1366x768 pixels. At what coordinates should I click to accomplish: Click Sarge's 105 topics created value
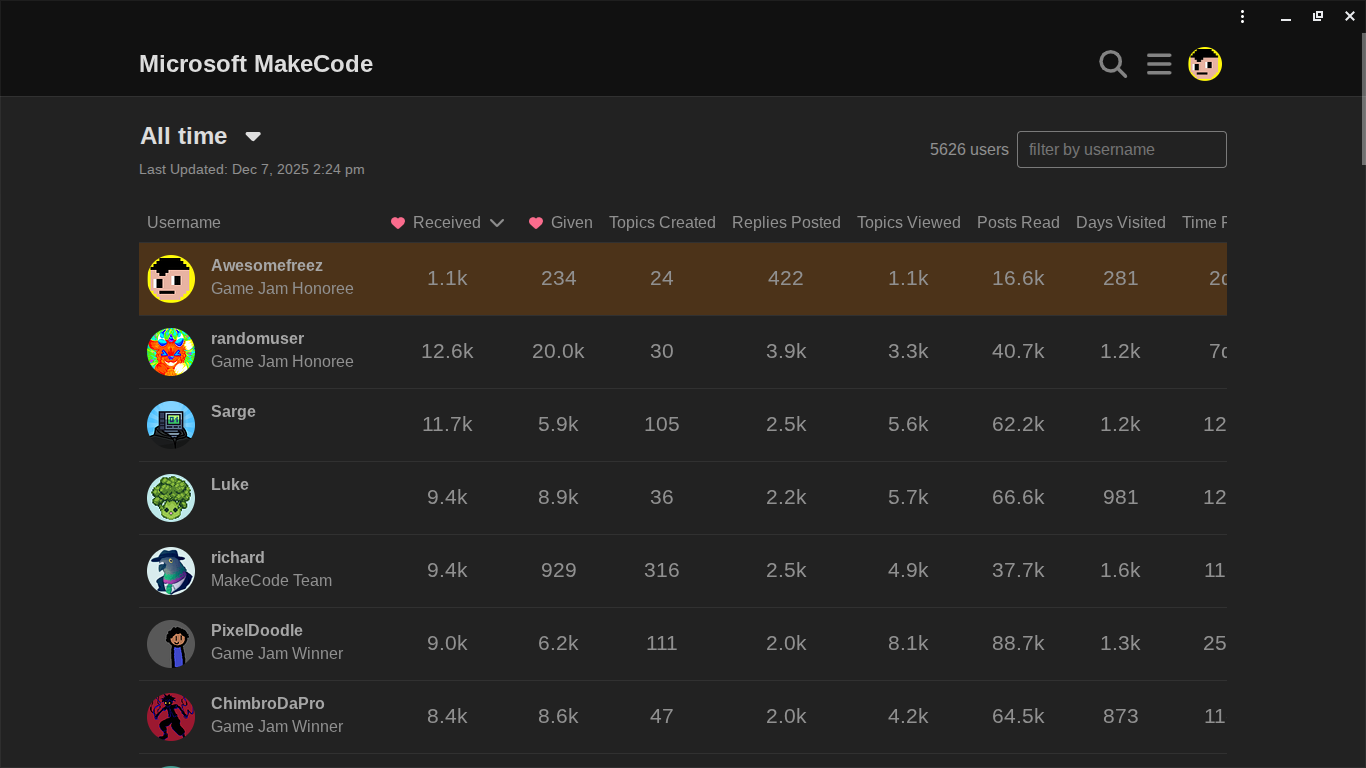pos(662,425)
